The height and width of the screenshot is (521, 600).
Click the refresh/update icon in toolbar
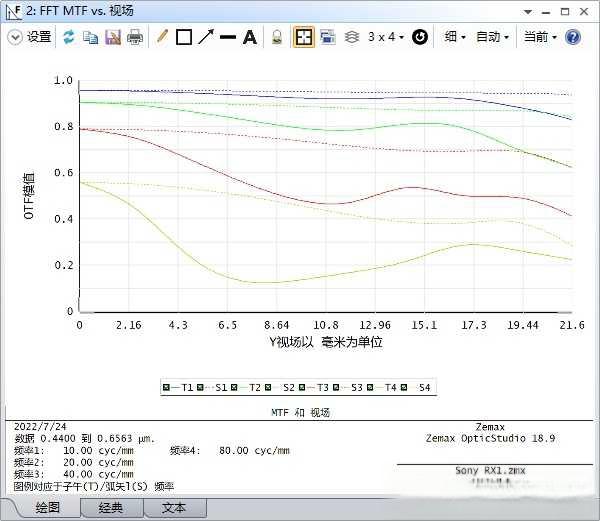(69, 37)
